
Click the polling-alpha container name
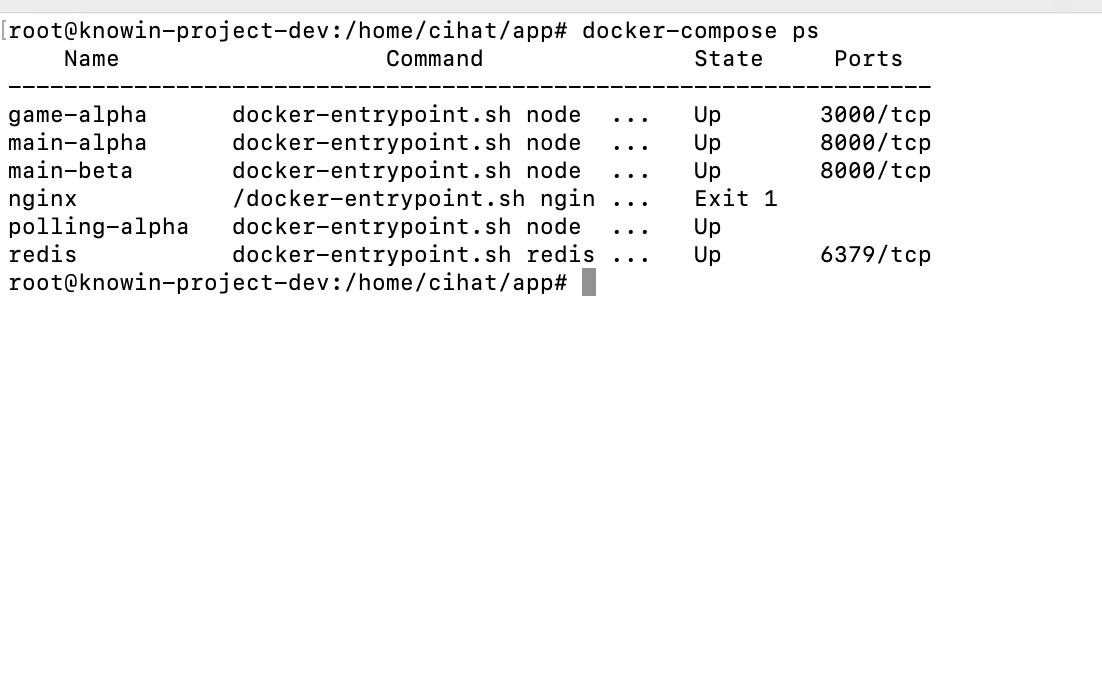[x=98, y=227]
